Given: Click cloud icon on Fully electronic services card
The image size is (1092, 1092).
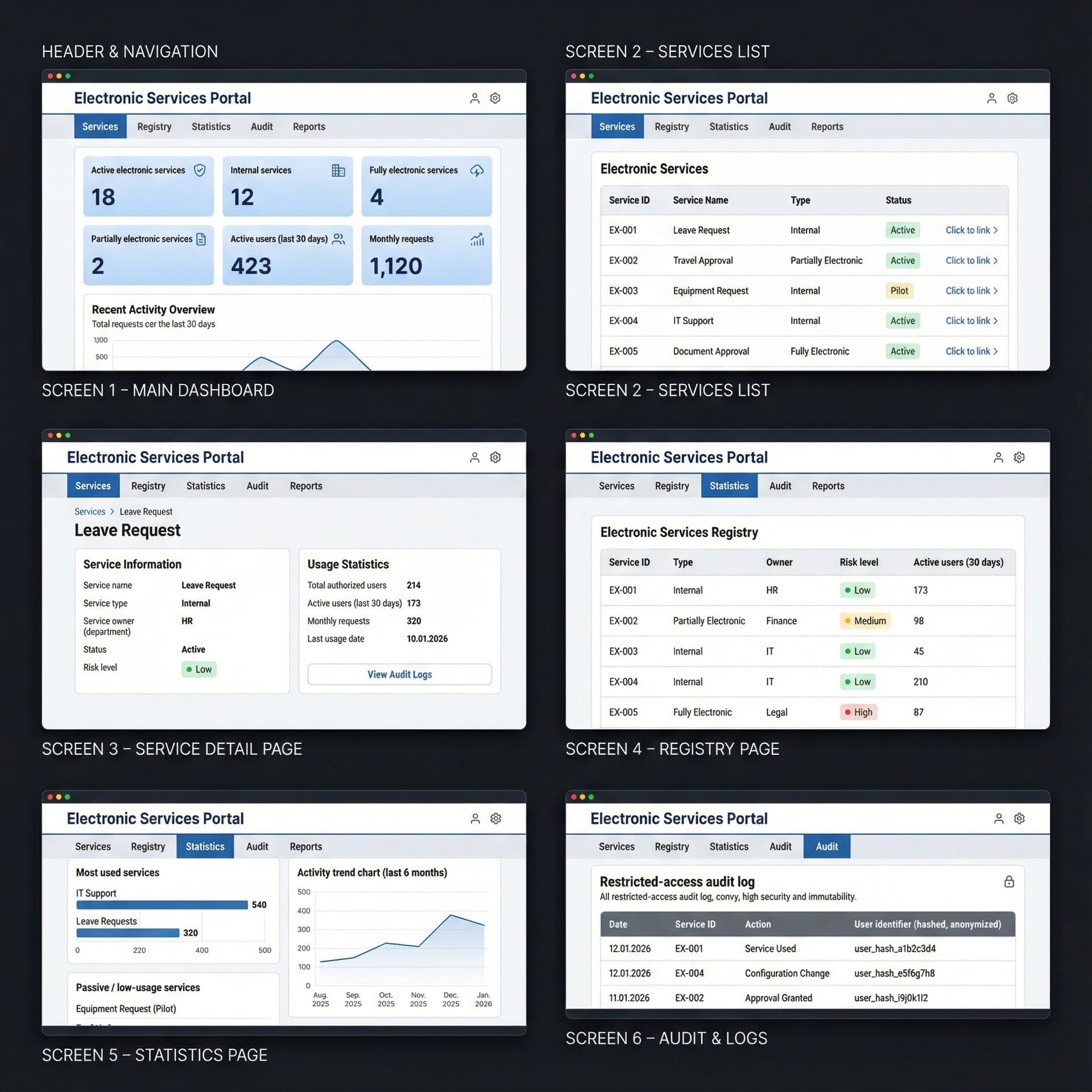Looking at the screenshot, I should [477, 170].
